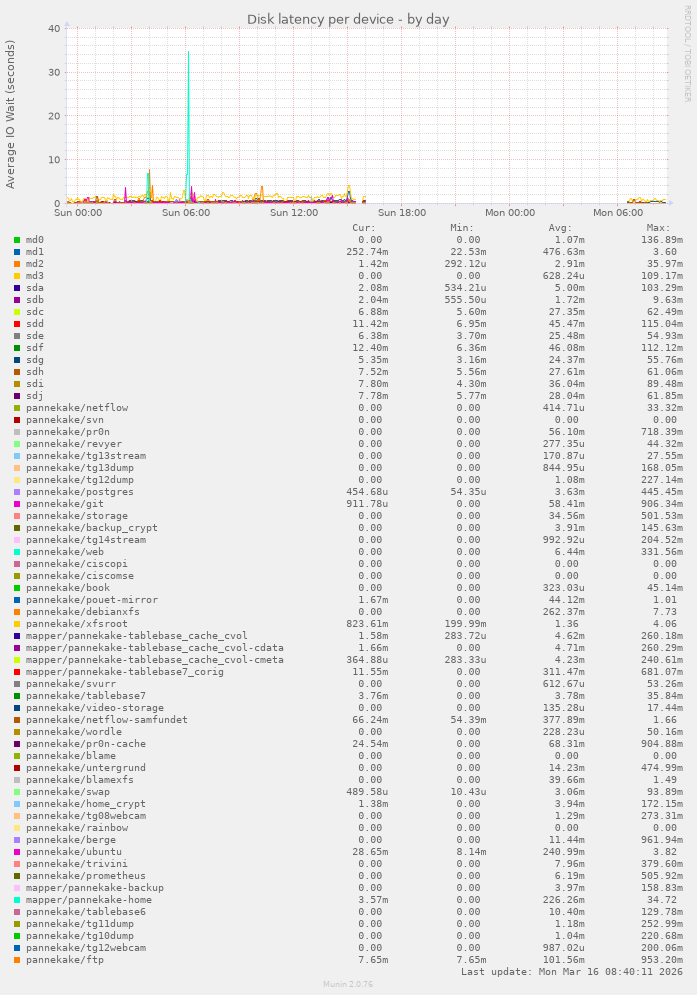Click the 'Sun 00:00' time axis label
This screenshot has width=697, height=995.
(78, 213)
